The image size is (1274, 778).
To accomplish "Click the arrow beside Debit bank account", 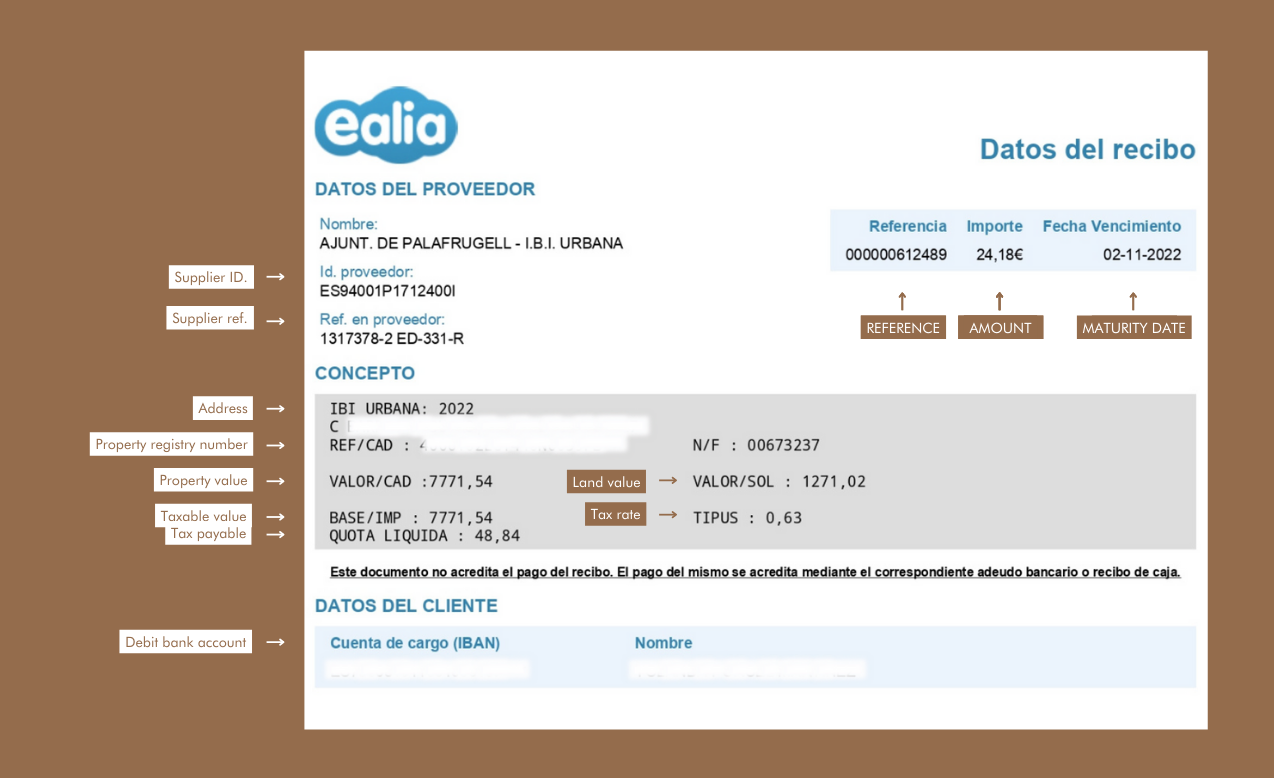I will click(x=277, y=642).
